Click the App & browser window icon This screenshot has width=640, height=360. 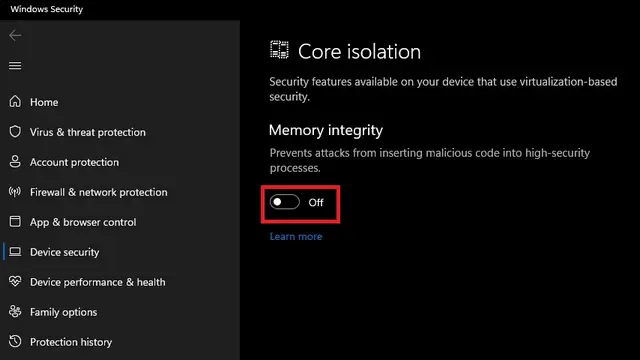[x=15, y=222]
